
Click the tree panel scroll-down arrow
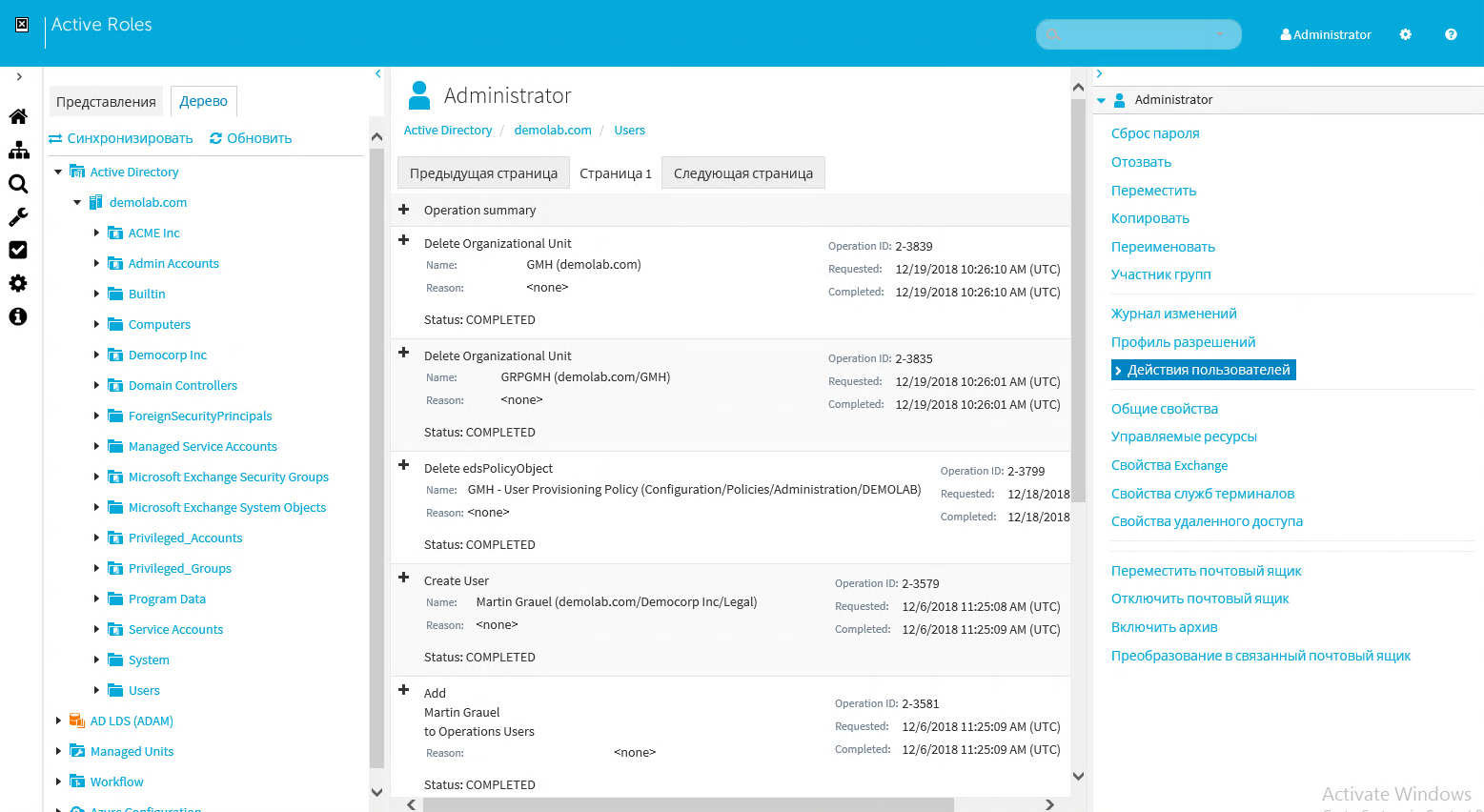pyautogui.click(x=376, y=792)
